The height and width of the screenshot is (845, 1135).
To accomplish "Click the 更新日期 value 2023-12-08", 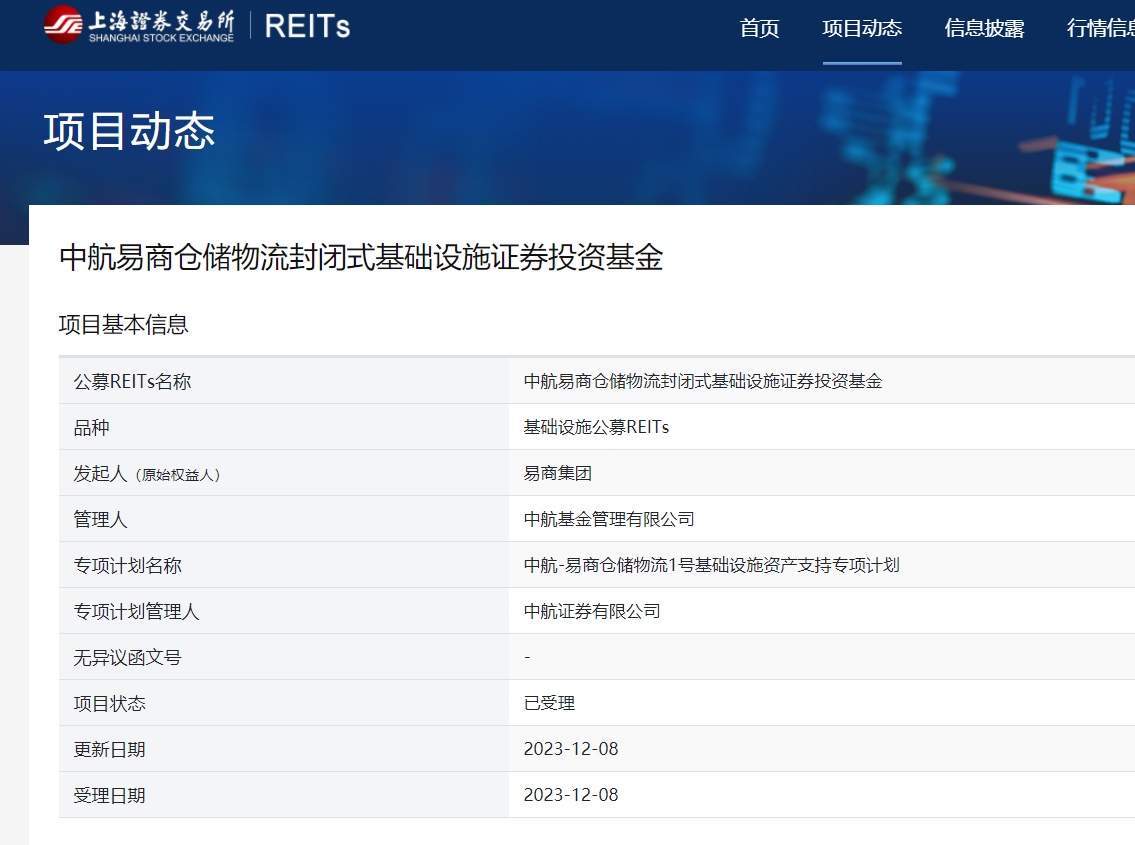I will [571, 749].
